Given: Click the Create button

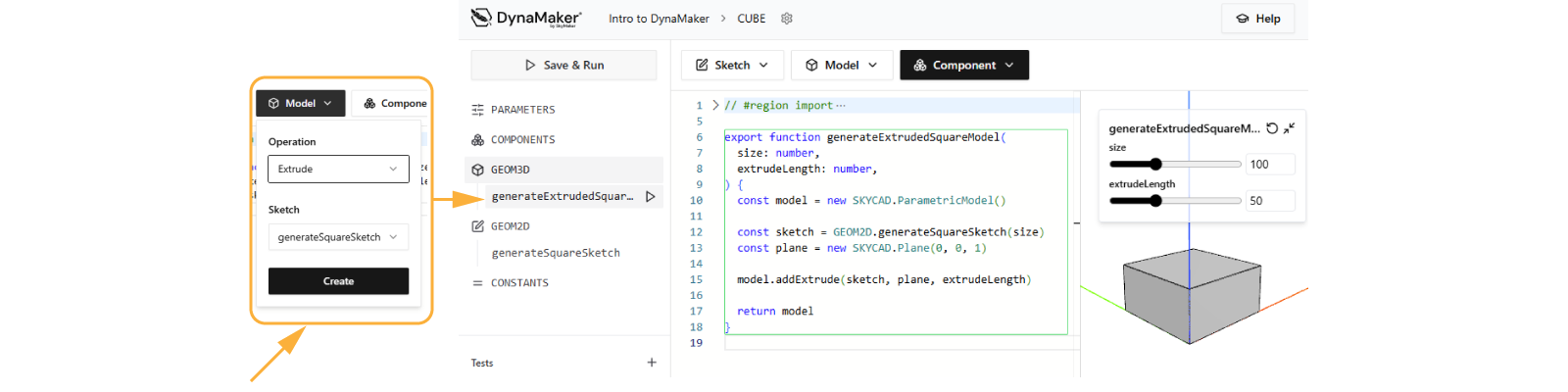Looking at the screenshot, I should (338, 281).
